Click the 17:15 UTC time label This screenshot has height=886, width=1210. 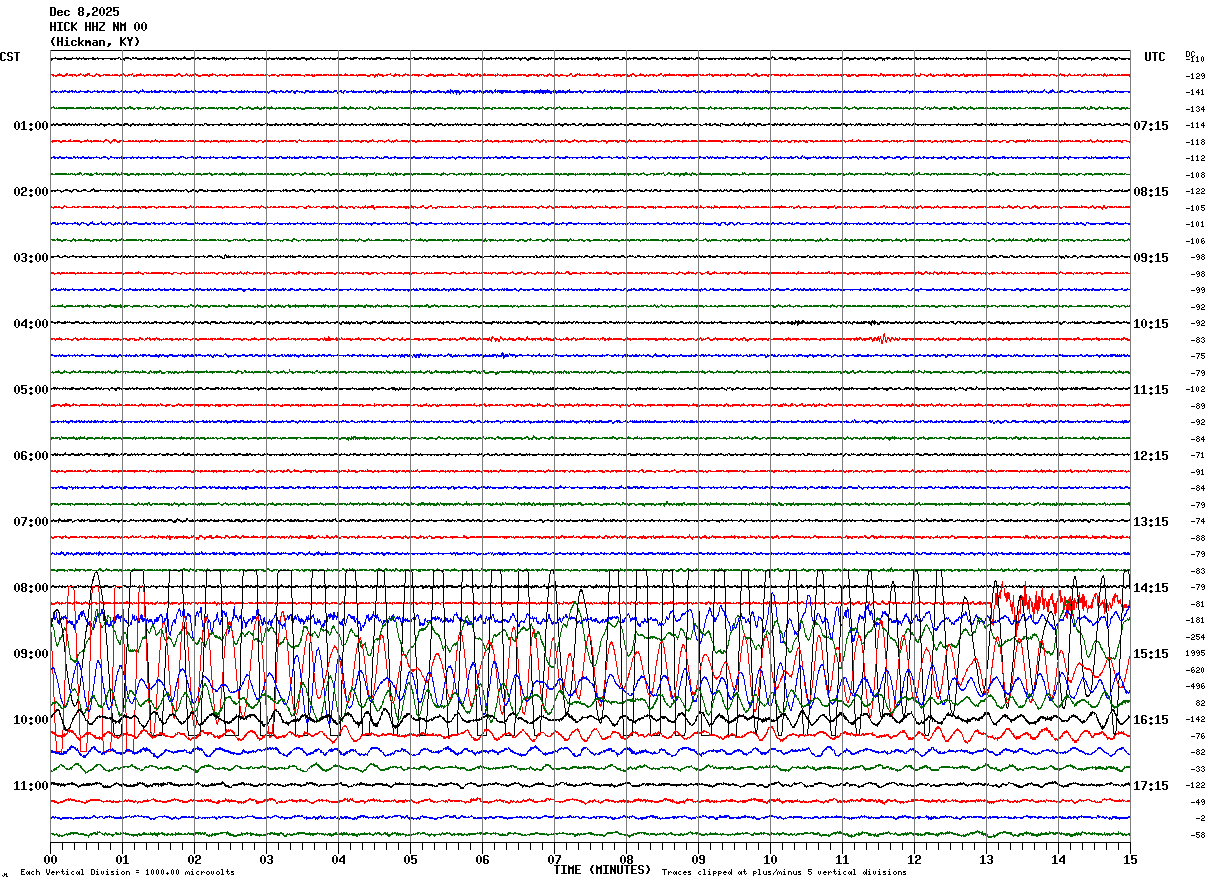[1150, 785]
